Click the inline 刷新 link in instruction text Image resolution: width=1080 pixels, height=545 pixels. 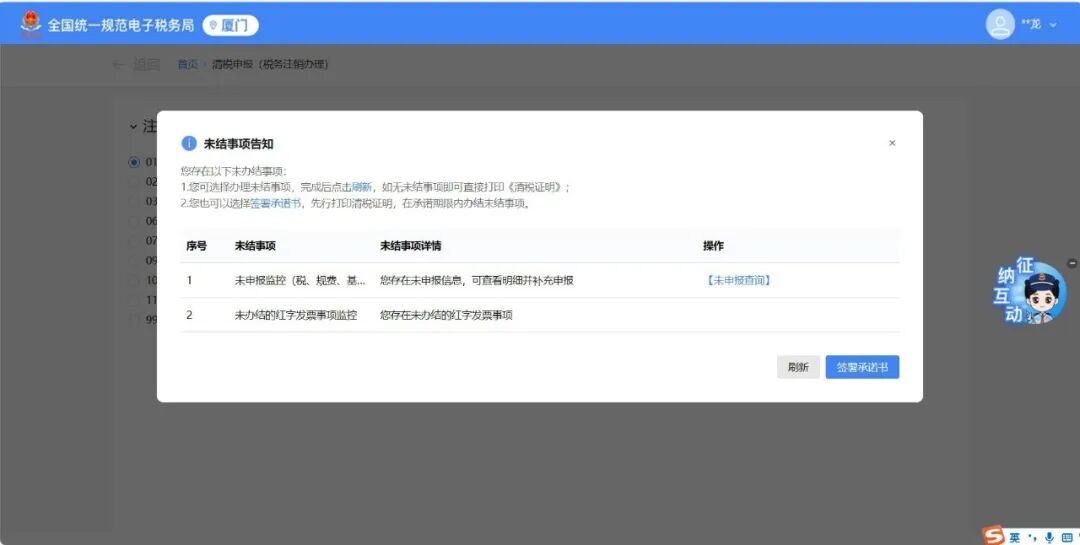click(362, 187)
